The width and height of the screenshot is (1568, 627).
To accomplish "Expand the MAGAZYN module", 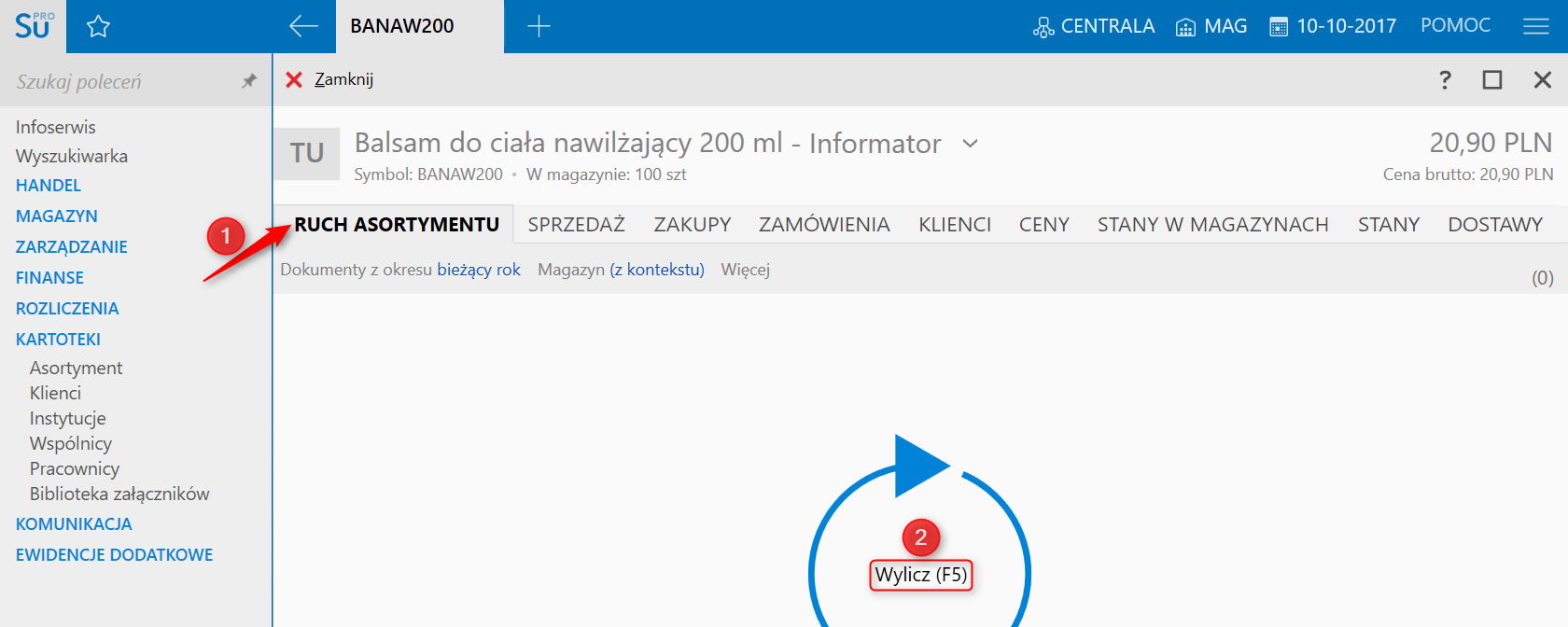I will click(x=56, y=216).
